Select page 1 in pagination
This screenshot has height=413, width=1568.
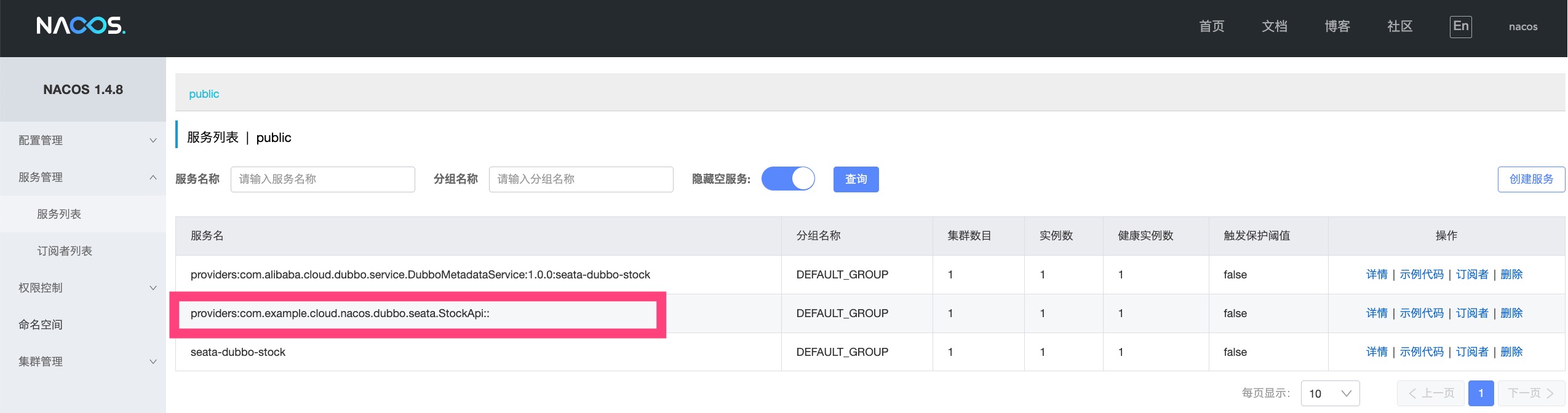[1481, 393]
